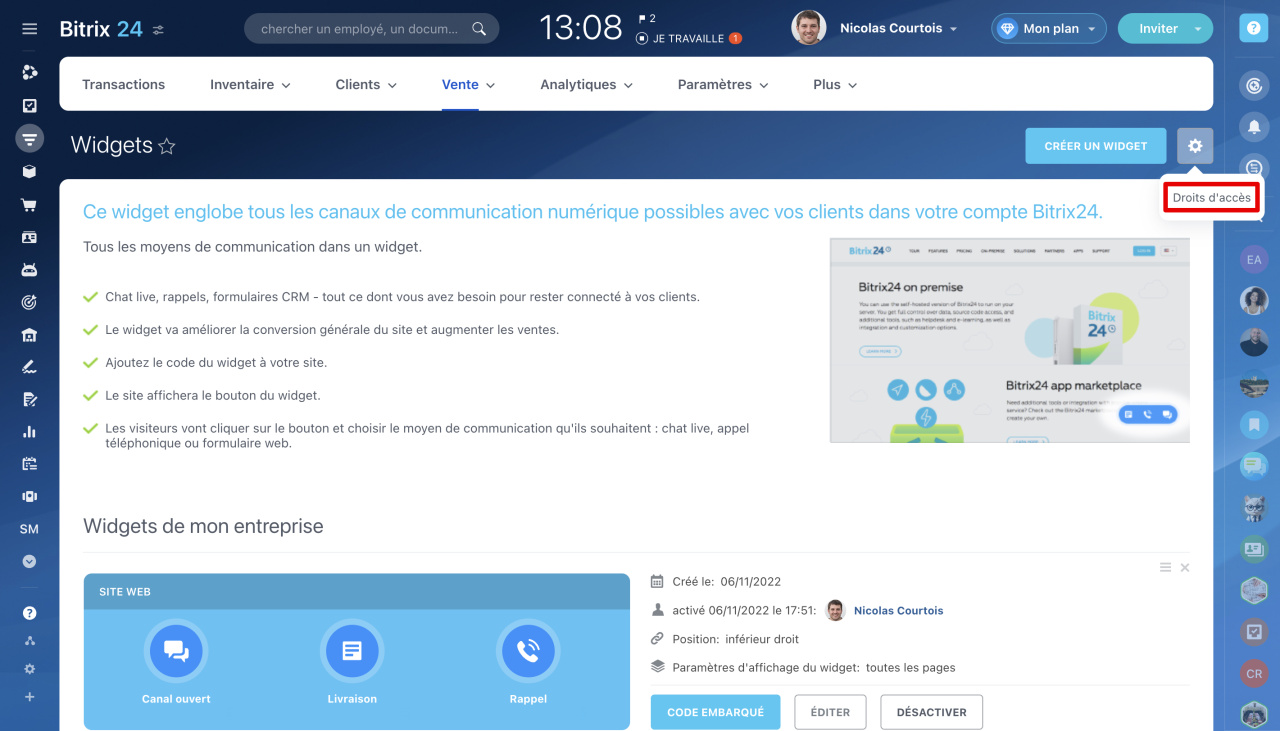Open the SM item in left sidebar
Image resolution: width=1280 pixels, height=731 pixels.
point(29,529)
